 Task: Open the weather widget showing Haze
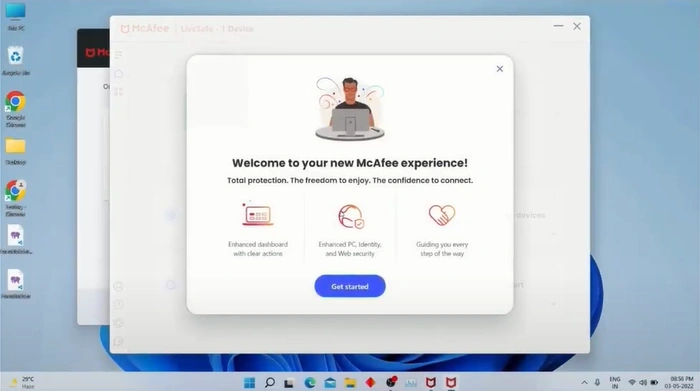coord(21,383)
